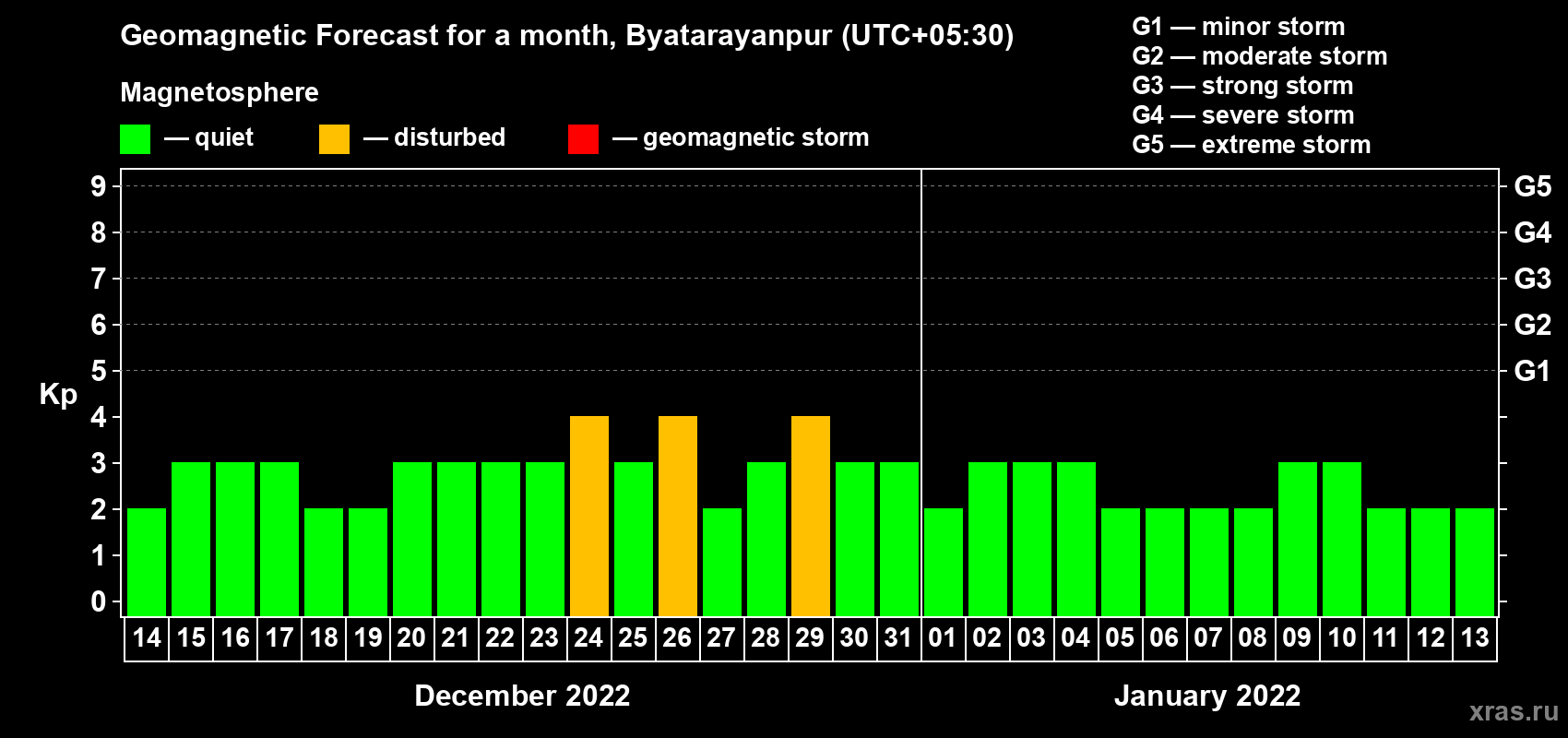Click the Kp value 0 on left axis

coord(99,601)
